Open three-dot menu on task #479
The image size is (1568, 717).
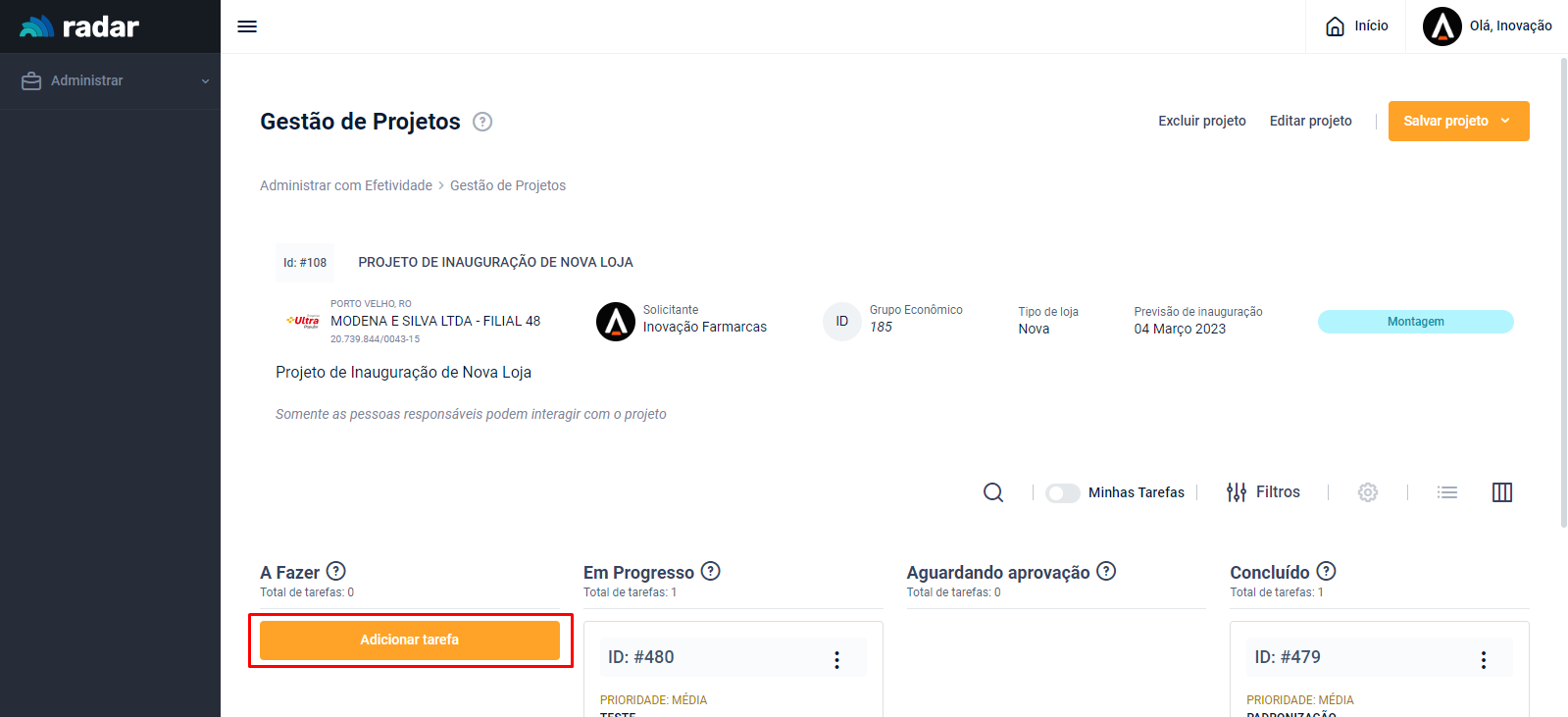1483,659
